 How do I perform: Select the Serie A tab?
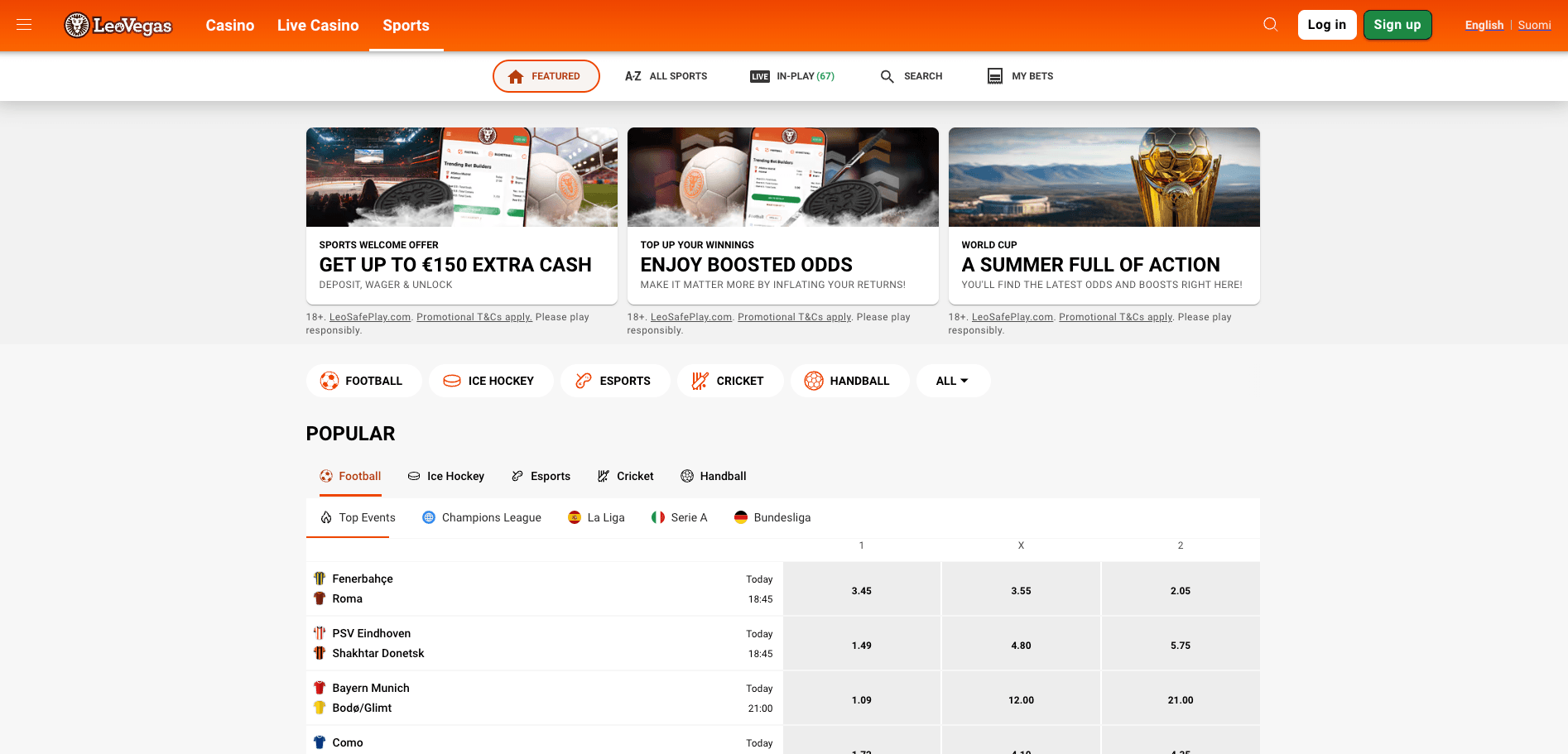tap(680, 517)
